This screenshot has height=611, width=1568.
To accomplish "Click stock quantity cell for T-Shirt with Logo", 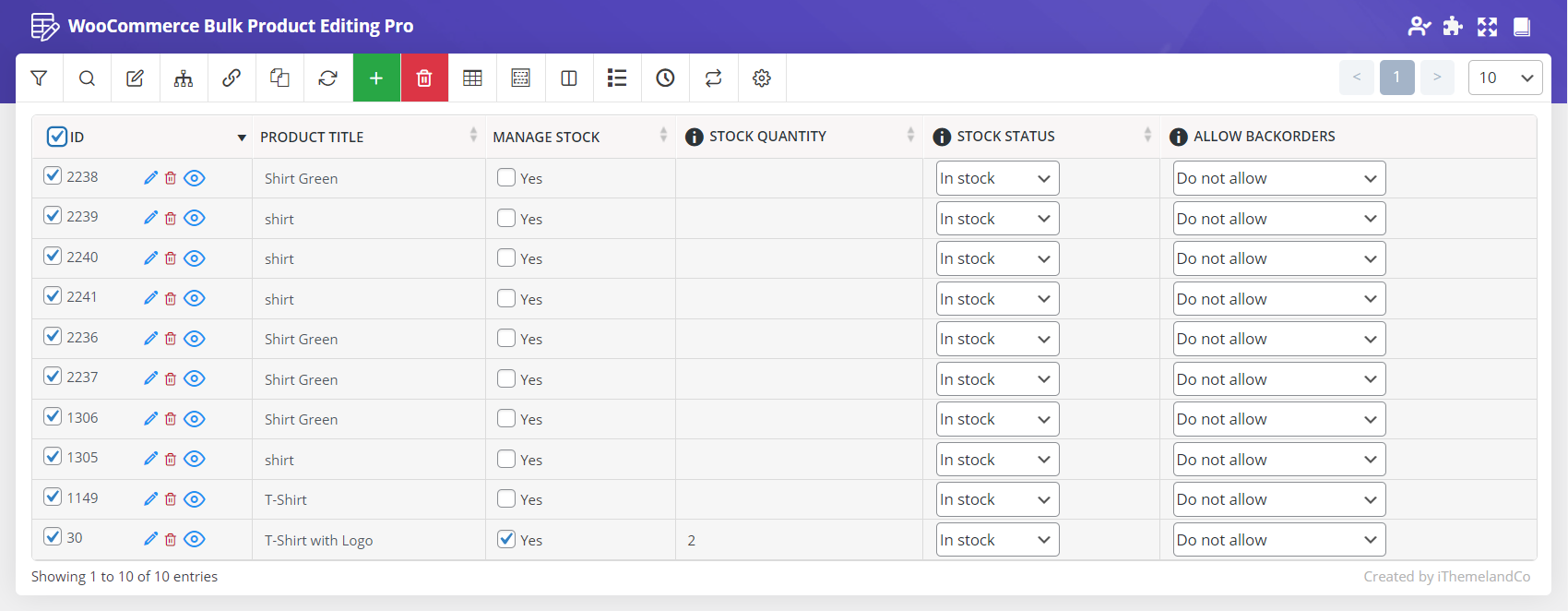I will tap(798, 540).
